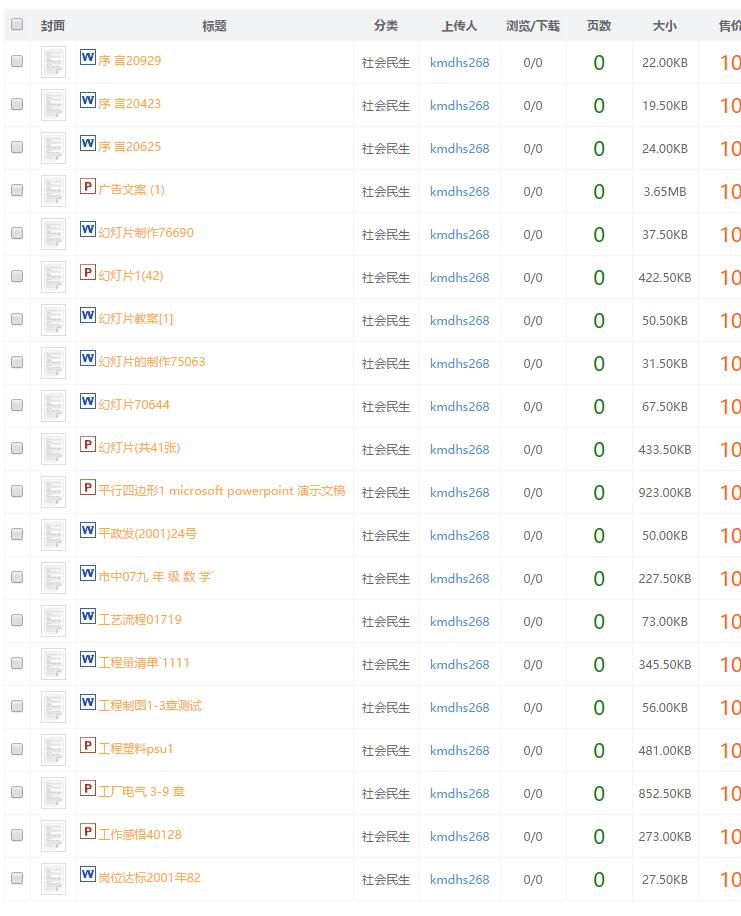Viewport: 741px width, 916px height.
Task: Click the Word icon beside 岗位达标2001年82
Action: tap(88, 875)
